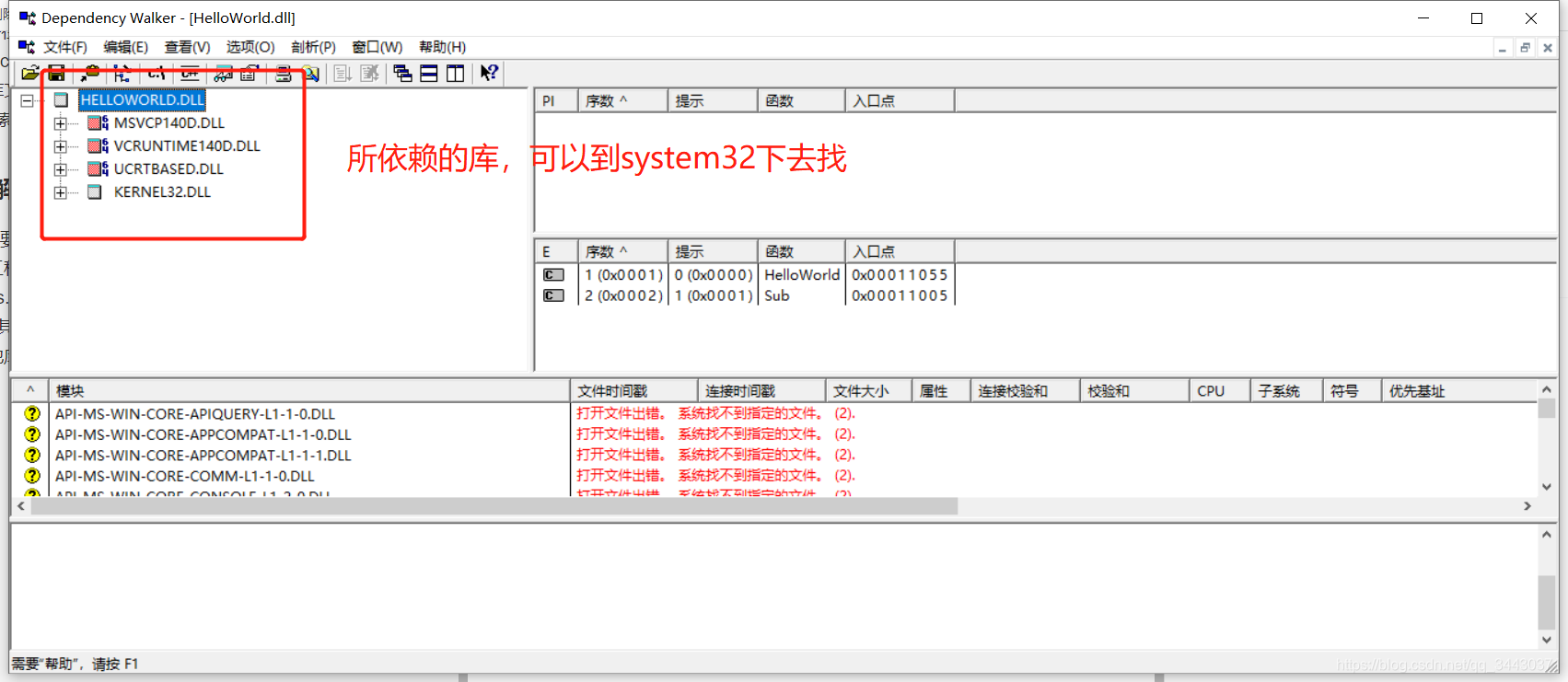Open the 窗口(W) menu
The height and width of the screenshot is (682, 1568).
[x=377, y=47]
